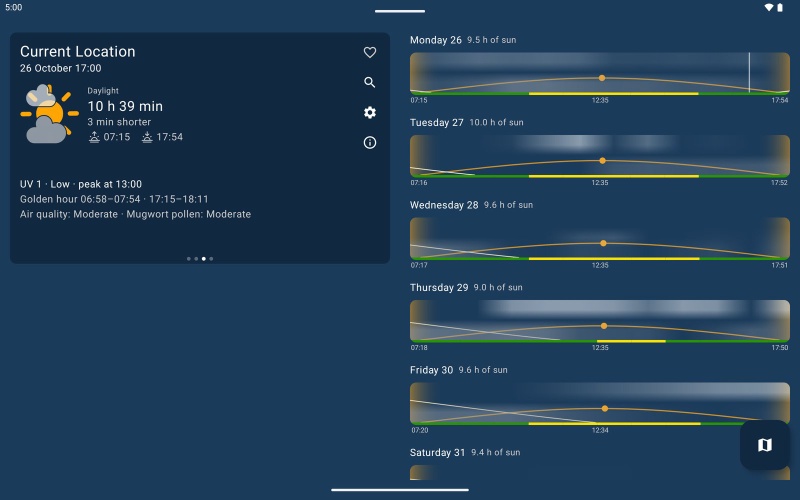Click the 'Thursday 29' heading
This screenshot has width=800, height=500.
point(439,287)
